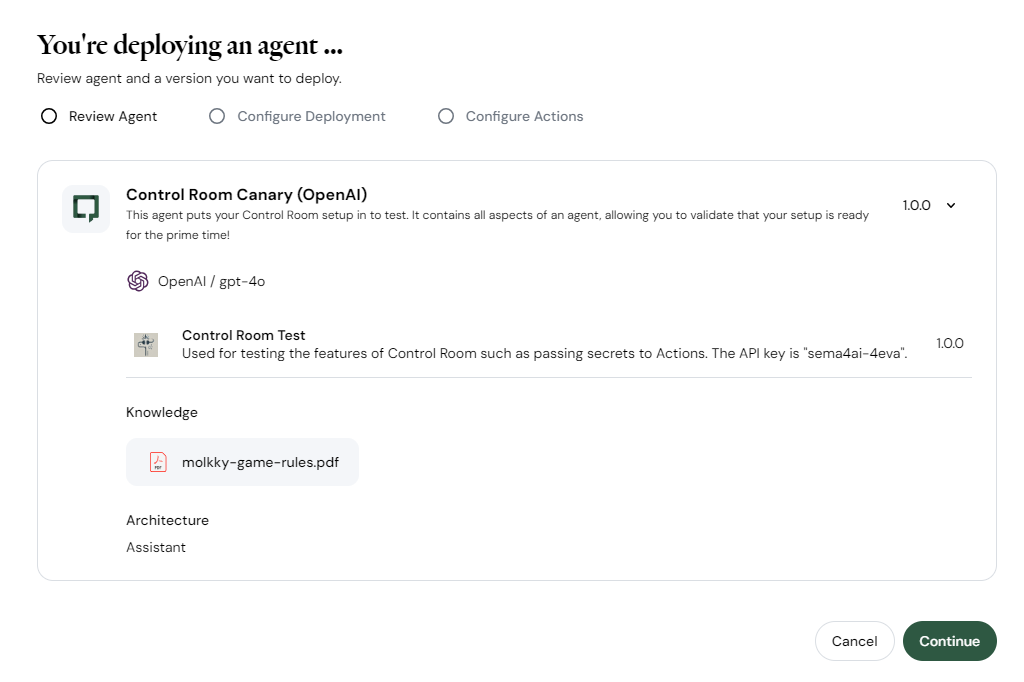Image resolution: width=1024 pixels, height=682 pixels.
Task: Click the Control Room Canary agent logo icon
Action: point(86,208)
